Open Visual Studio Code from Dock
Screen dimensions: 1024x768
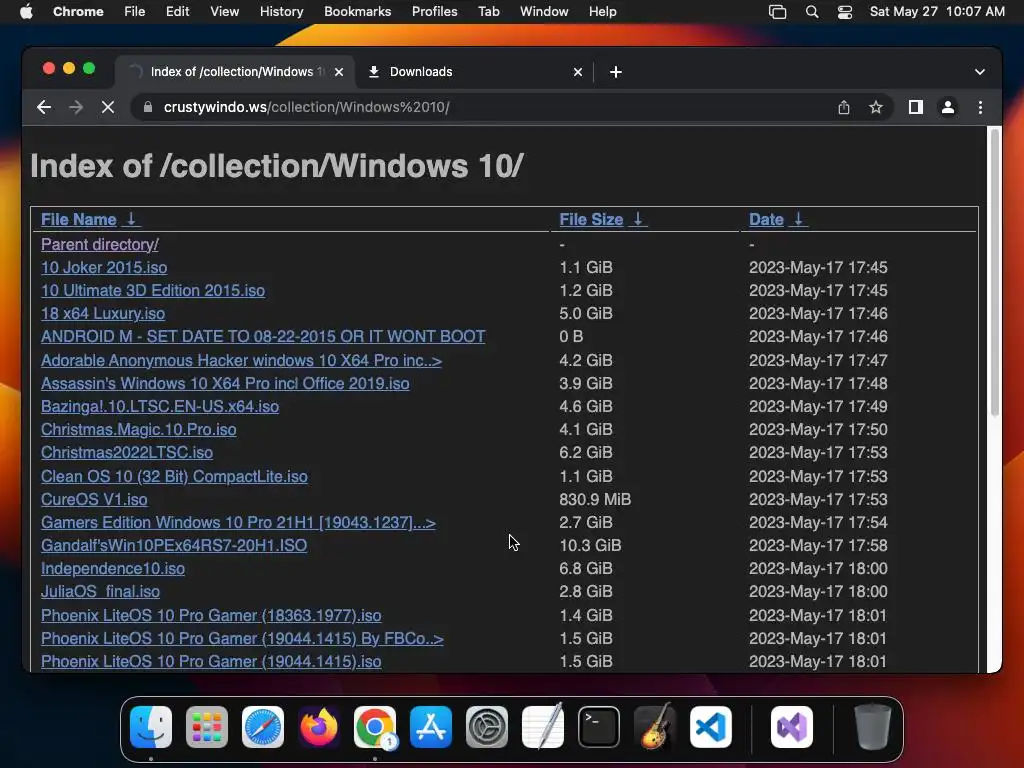[x=711, y=727]
